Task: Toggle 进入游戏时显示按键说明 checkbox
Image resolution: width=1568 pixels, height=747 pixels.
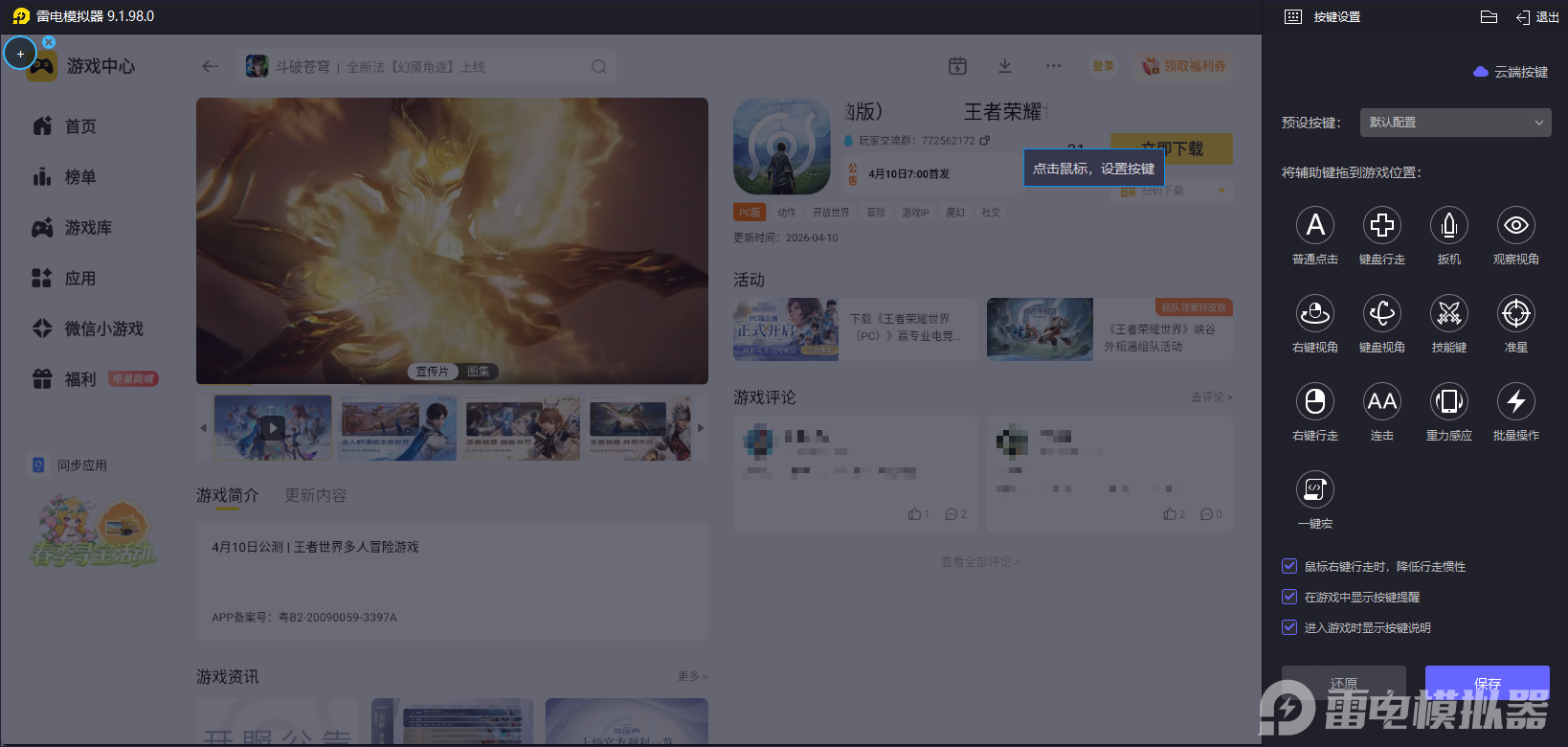Action: point(1289,627)
